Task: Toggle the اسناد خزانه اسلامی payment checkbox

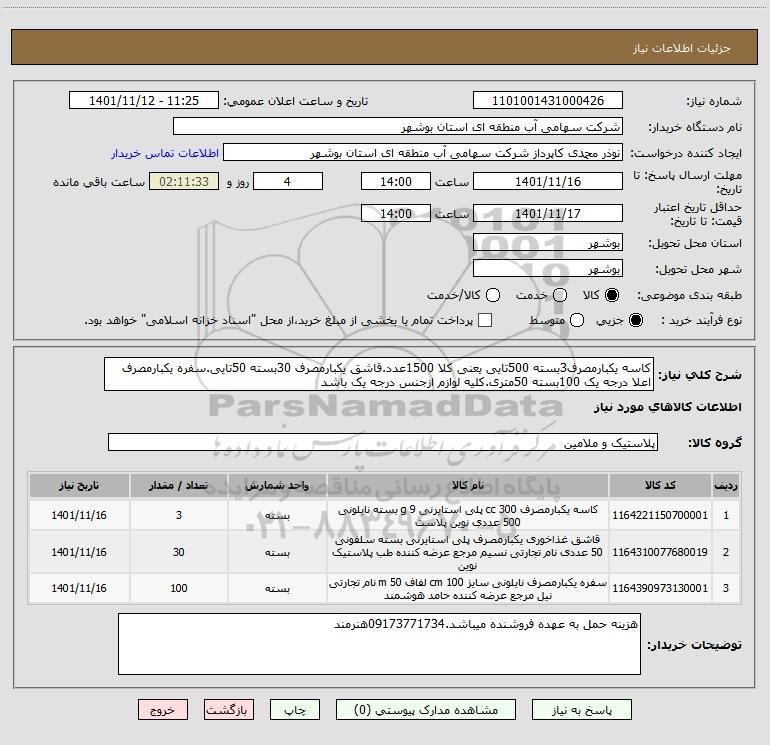Action: point(485,320)
